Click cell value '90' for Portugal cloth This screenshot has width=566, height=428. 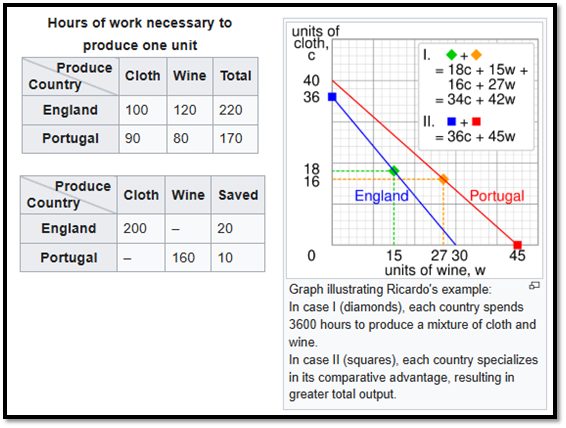pyautogui.click(x=132, y=139)
